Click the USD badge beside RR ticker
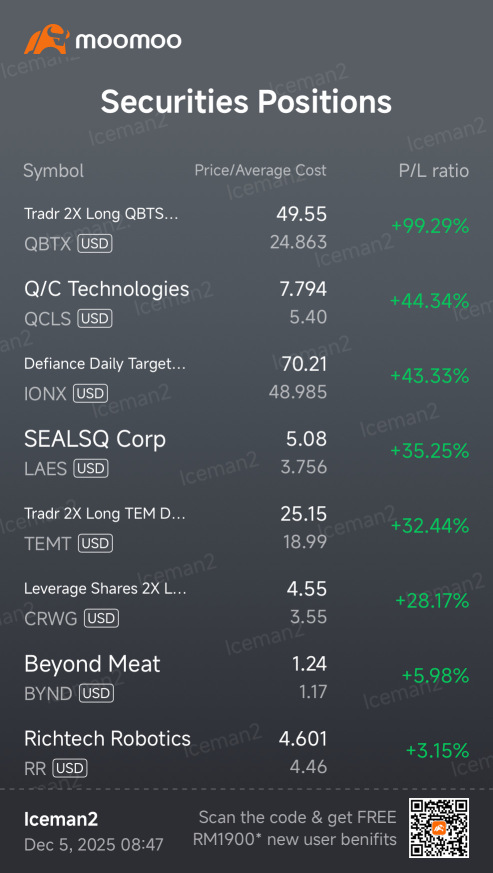This screenshot has height=873, width=493. tap(70, 769)
